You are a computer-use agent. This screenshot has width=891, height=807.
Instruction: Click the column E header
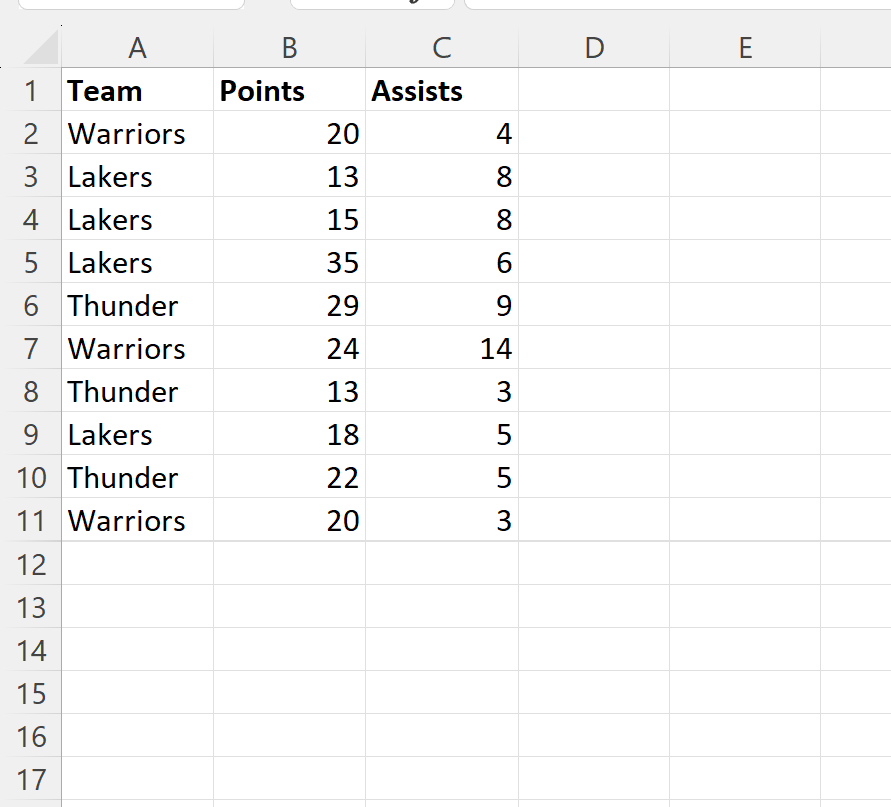click(745, 47)
